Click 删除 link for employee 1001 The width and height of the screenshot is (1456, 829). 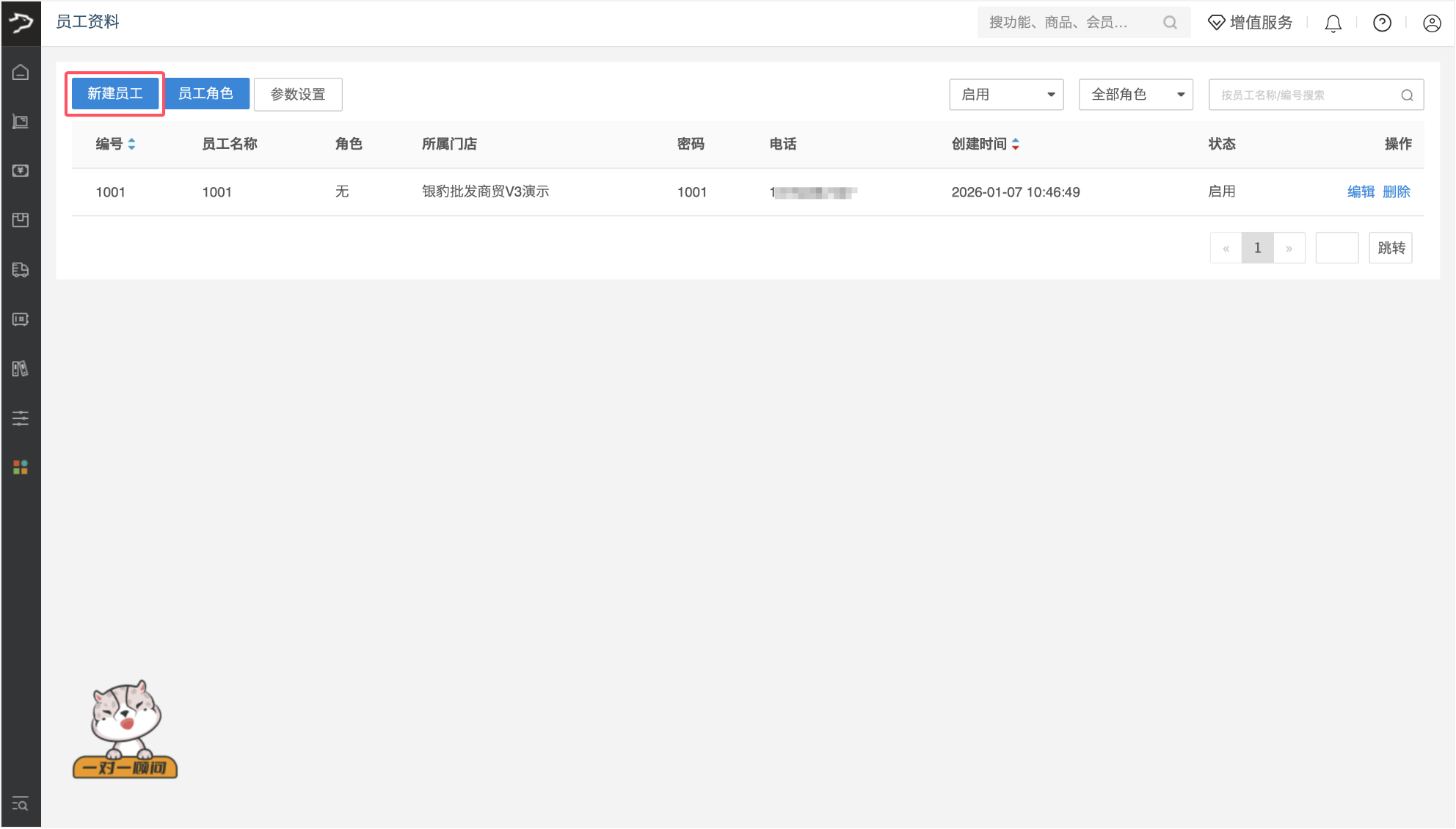(1396, 191)
